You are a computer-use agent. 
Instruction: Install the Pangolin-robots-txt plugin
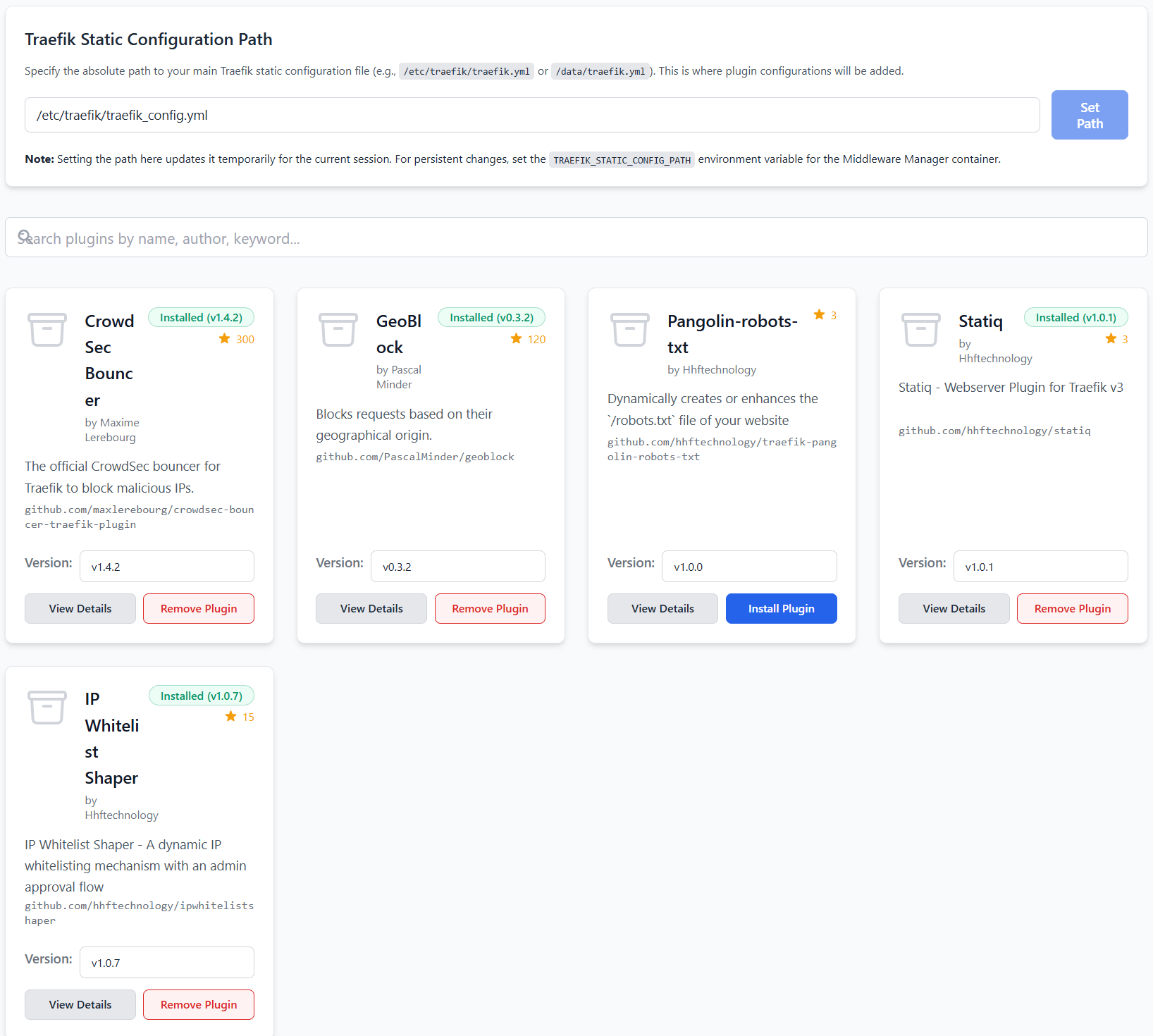[x=782, y=609]
